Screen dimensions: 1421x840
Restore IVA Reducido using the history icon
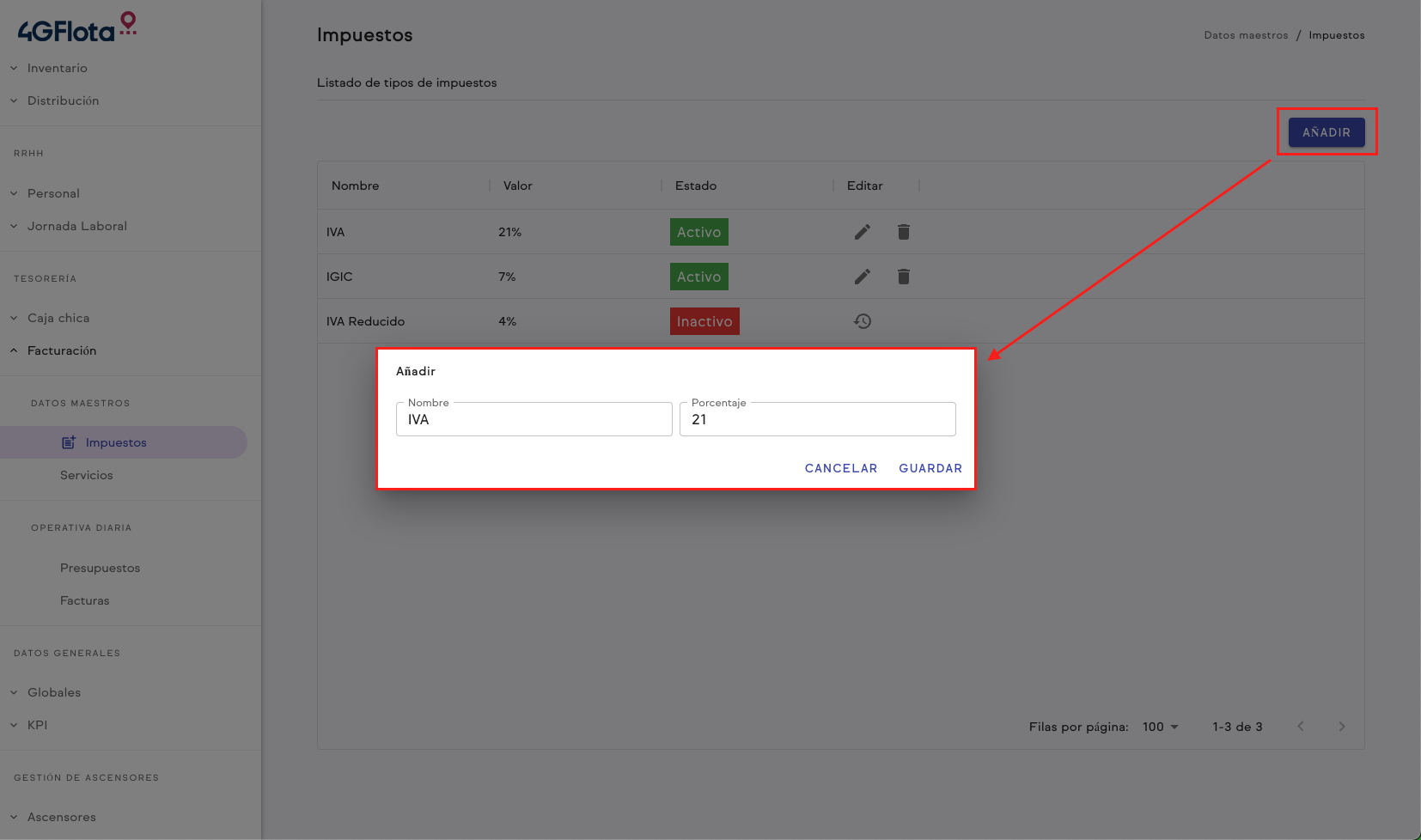pyautogui.click(x=863, y=321)
